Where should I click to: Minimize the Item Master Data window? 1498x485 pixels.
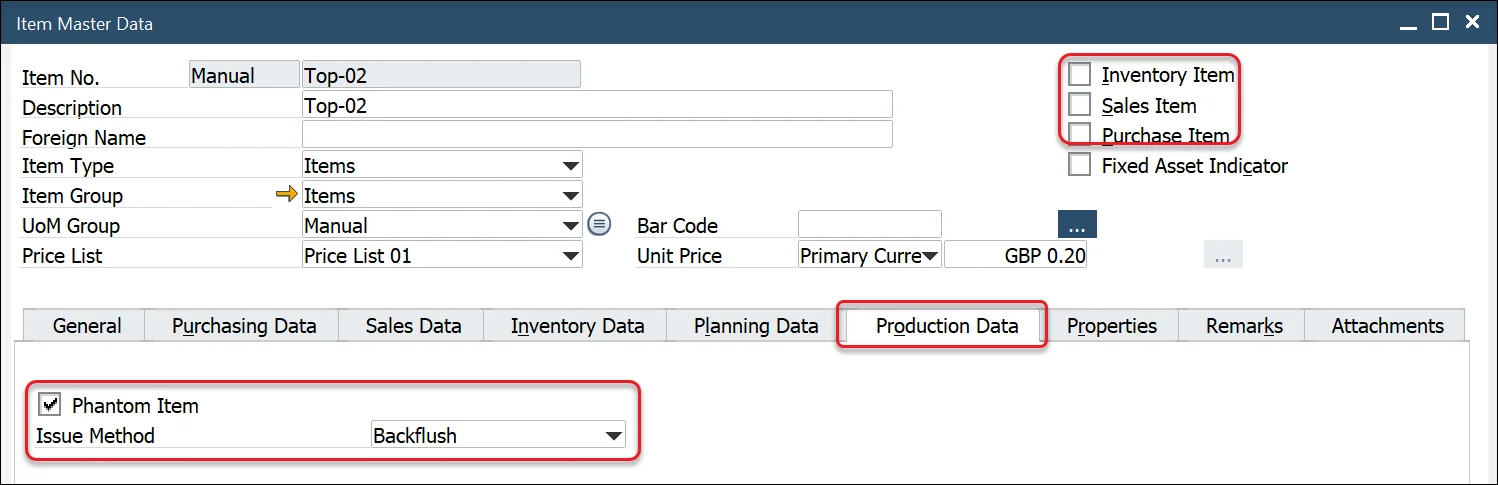click(x=1409, y=22)
